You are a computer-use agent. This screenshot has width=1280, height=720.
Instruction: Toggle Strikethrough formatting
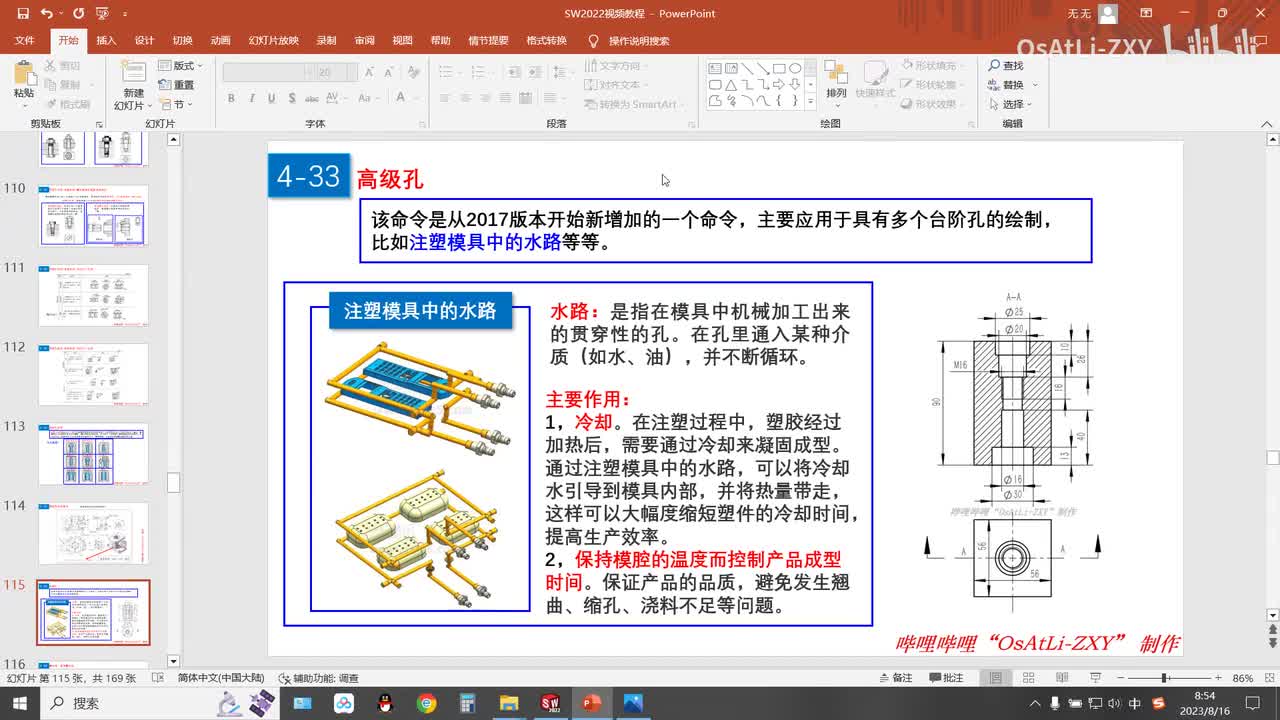[x=311, y=98]
